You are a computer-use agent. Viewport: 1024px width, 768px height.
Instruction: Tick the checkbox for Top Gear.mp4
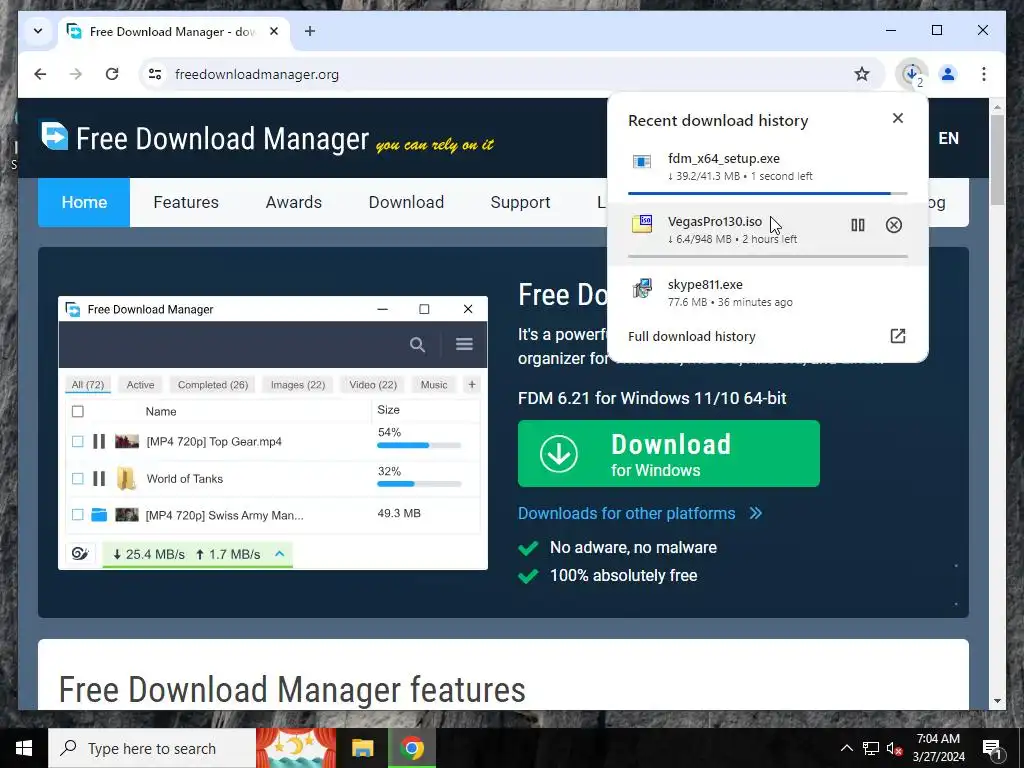[x=78, y=441]
